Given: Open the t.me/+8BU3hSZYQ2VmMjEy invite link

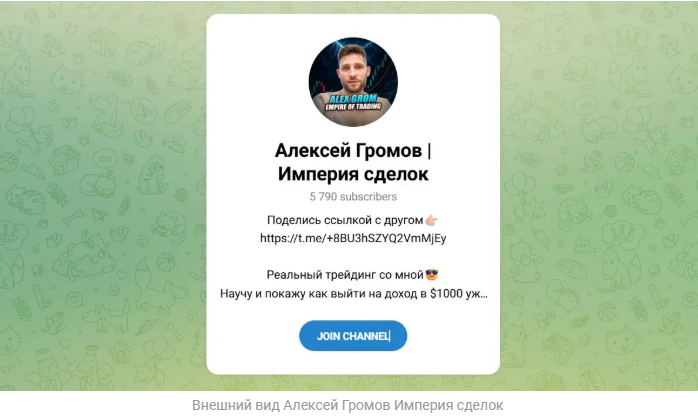Looking at the screenshot, I should point(353,238).
